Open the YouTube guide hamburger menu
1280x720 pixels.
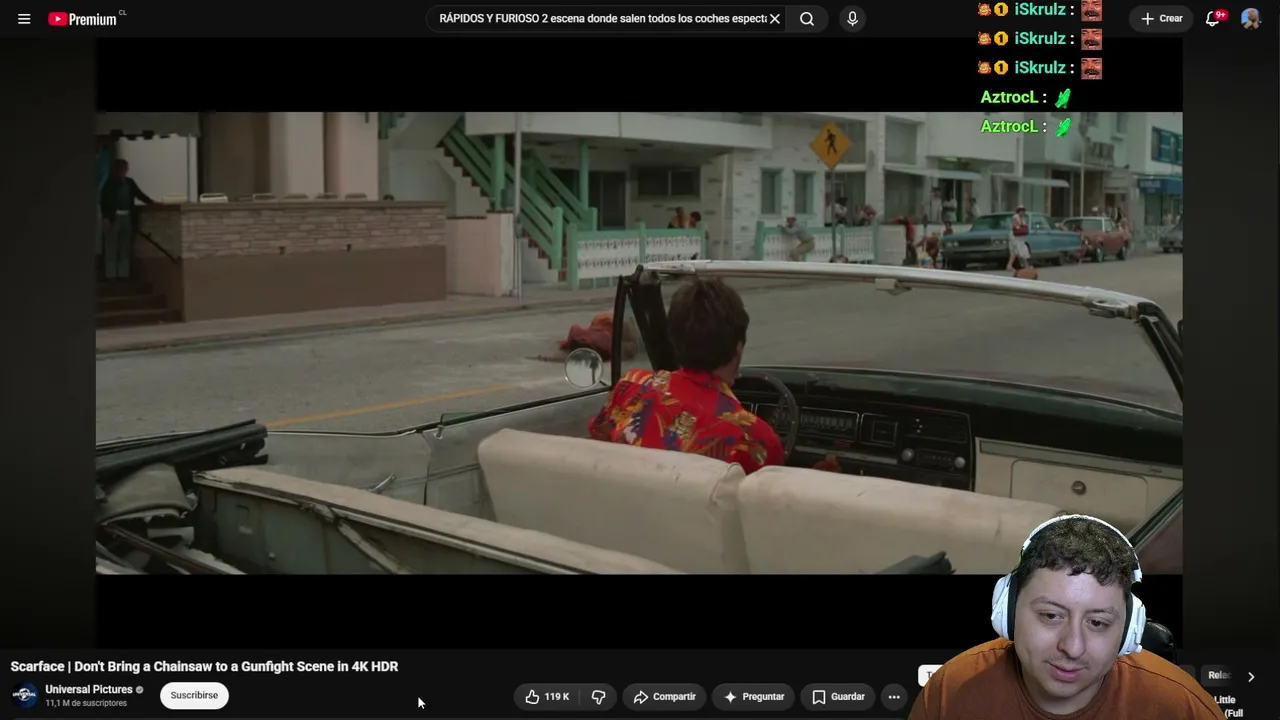click(x=24, y=19)
